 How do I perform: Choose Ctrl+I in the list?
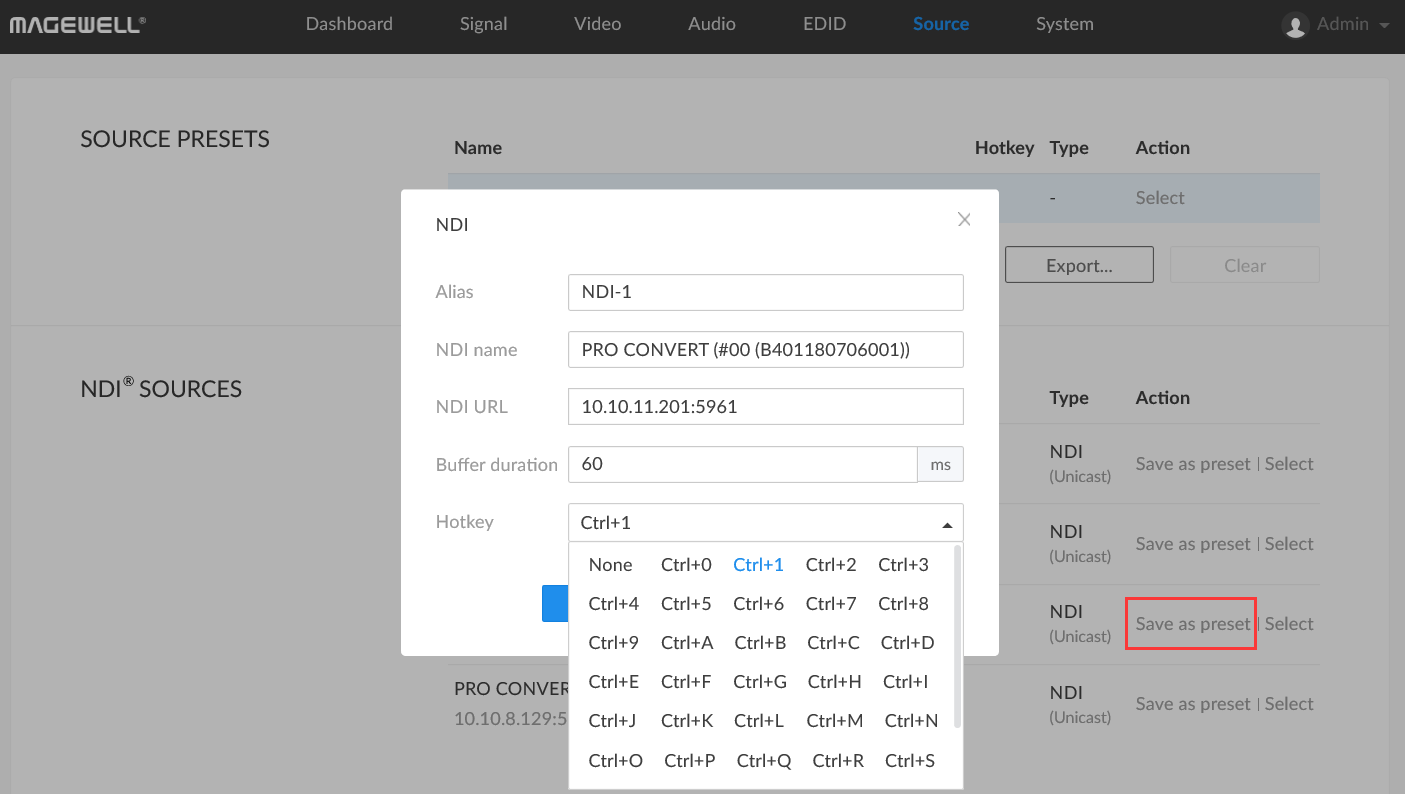click(906, 682)
